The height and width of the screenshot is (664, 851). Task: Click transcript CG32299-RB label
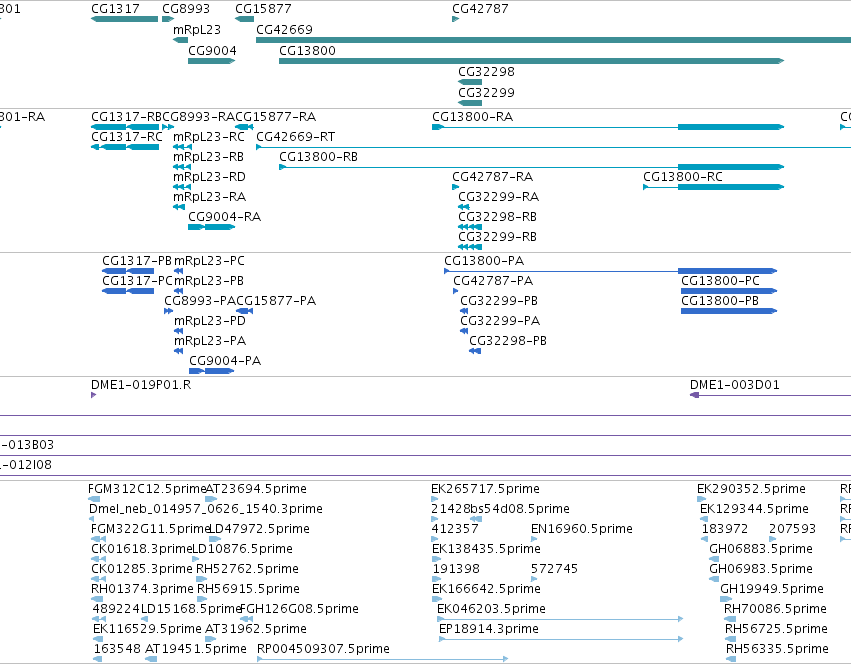[497, 237]
